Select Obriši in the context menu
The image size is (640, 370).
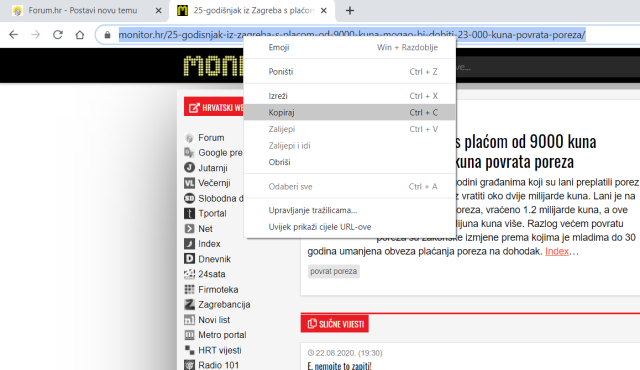click(x=349, y=162)
